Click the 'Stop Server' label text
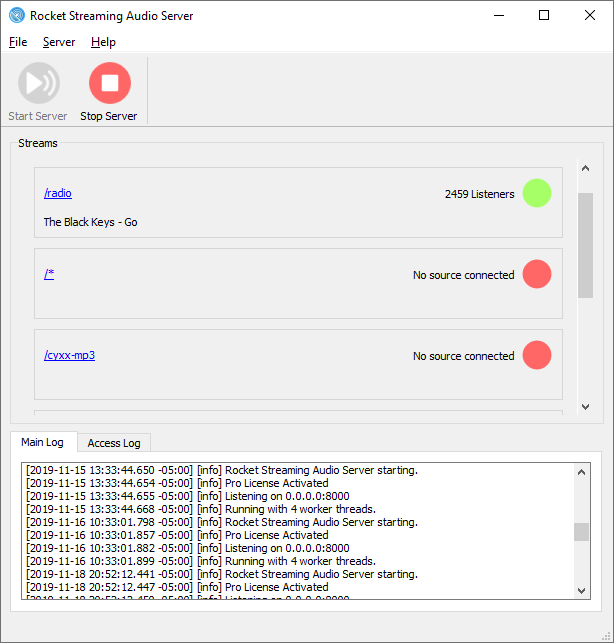Image resolution: width=614 pixels, height=643 pixels. click(x=109, y=116)
